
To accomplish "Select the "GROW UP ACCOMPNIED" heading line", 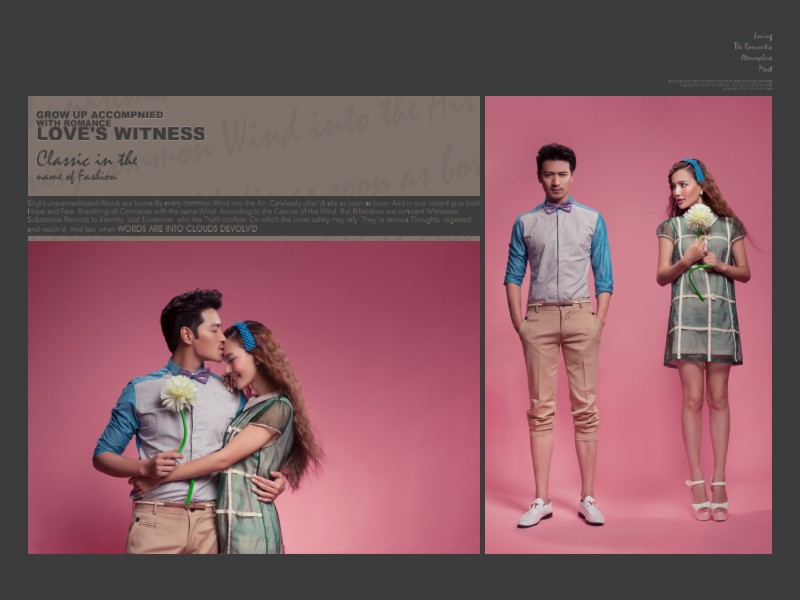I will click(99, 115).
